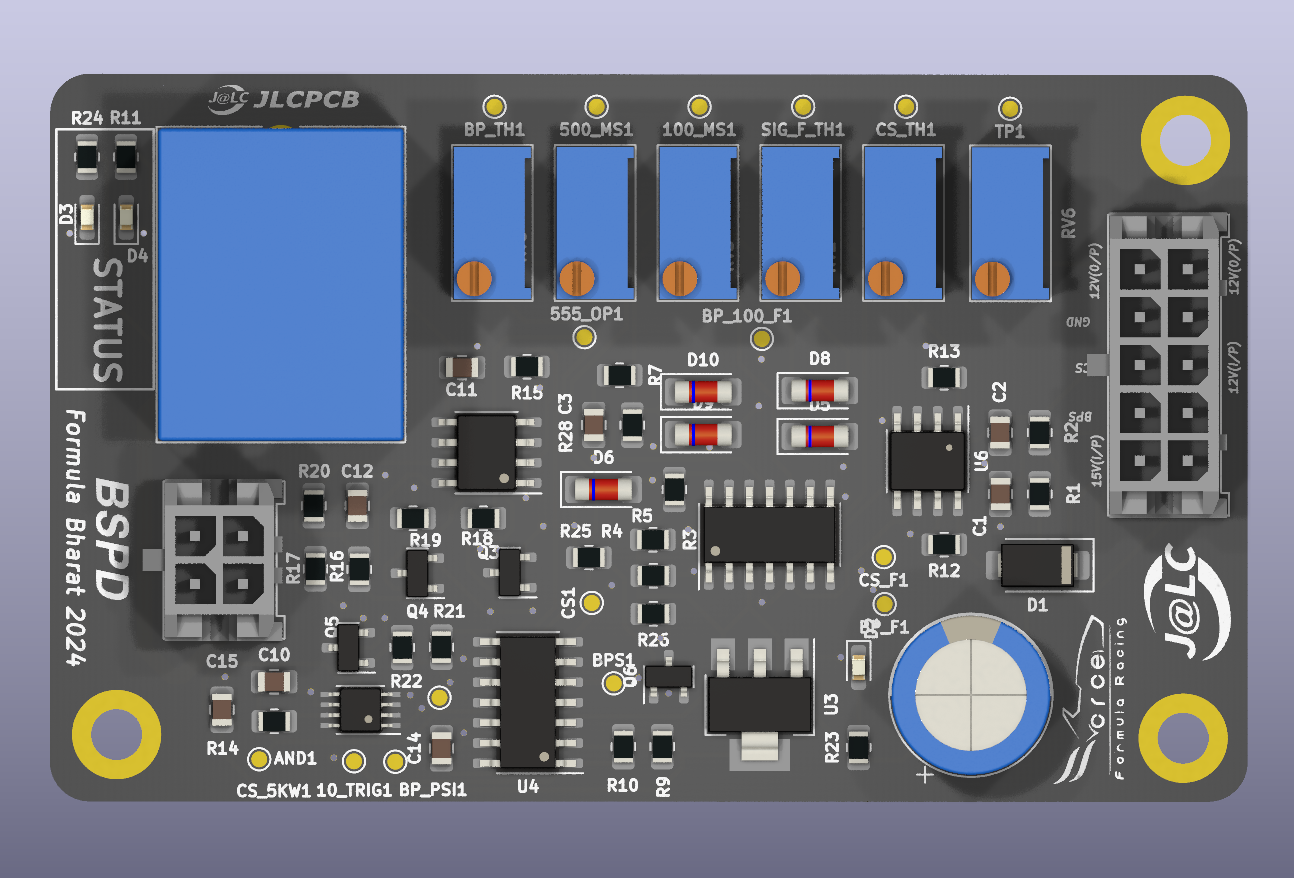The height and width of the screenshot is (878, 1294).
Task: Click the BPS1 test pad
Action: [614, 683]
